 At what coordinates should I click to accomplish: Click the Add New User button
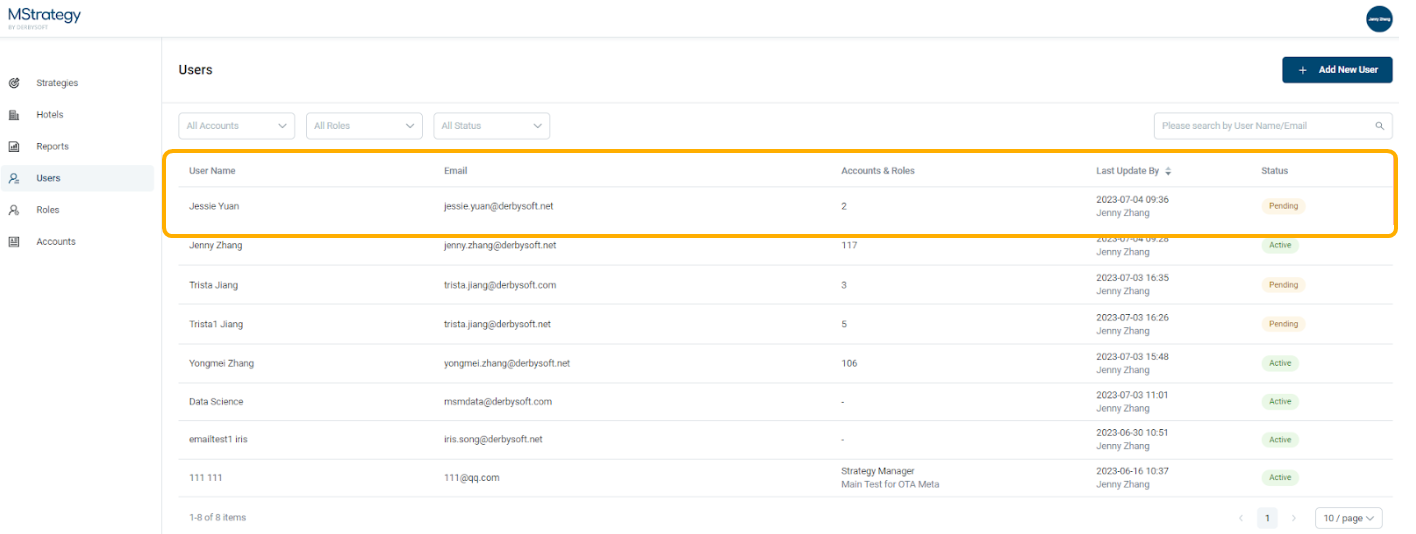(1337, 70)
